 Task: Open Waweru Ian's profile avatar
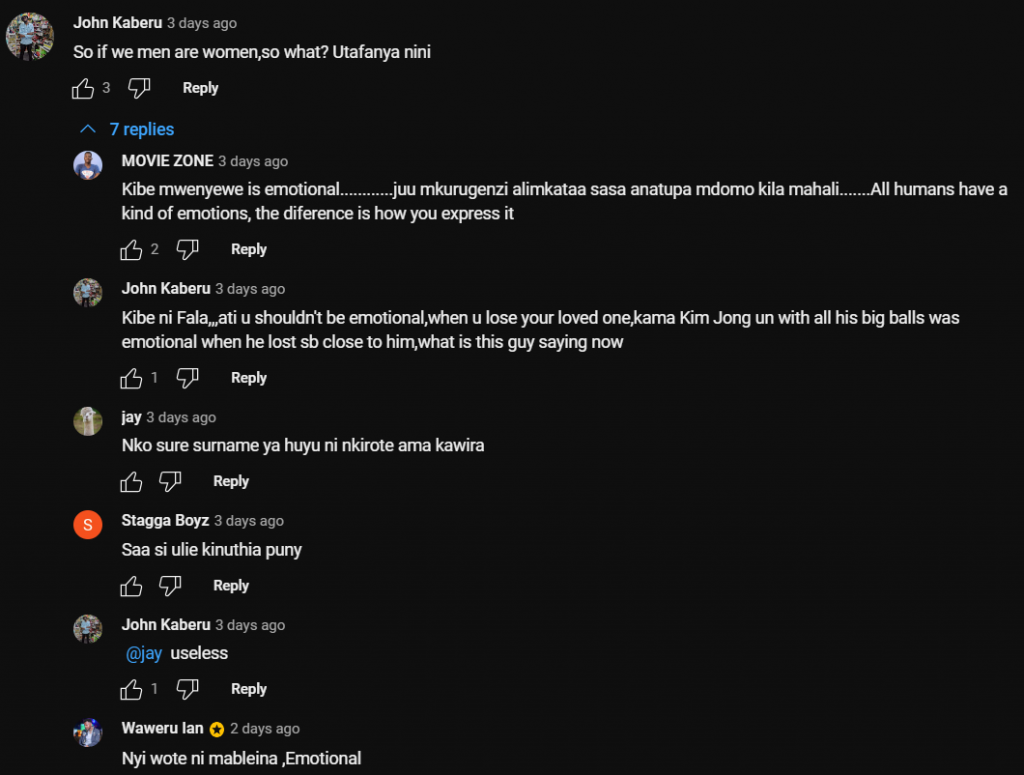pyautogui.click(x=88, y=733)
